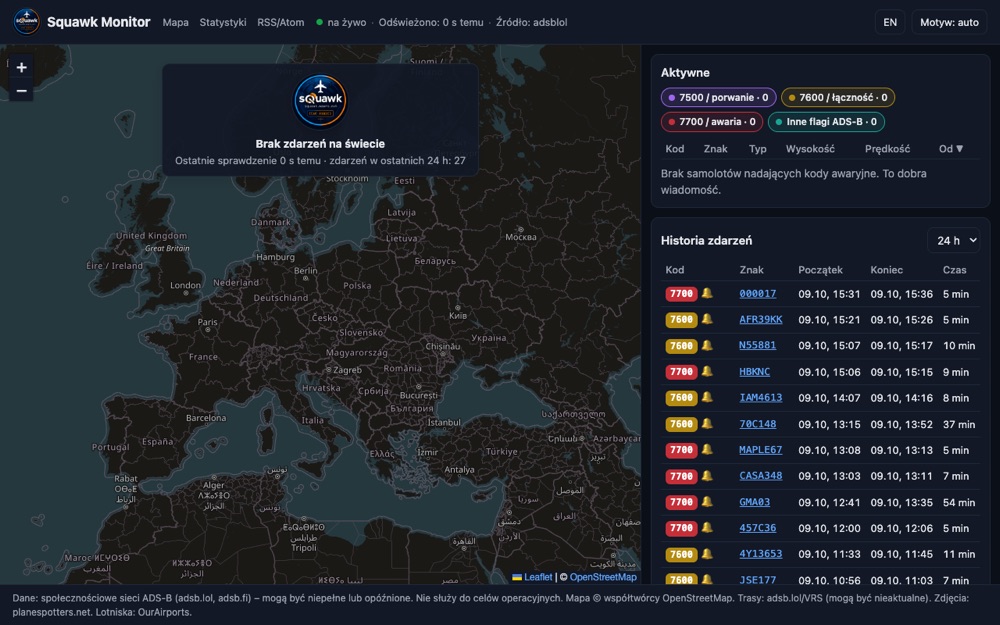This screenshot has width=1000, height=625.
Task: Open the Statystyki nav item
Action: [x=223, y=22]
